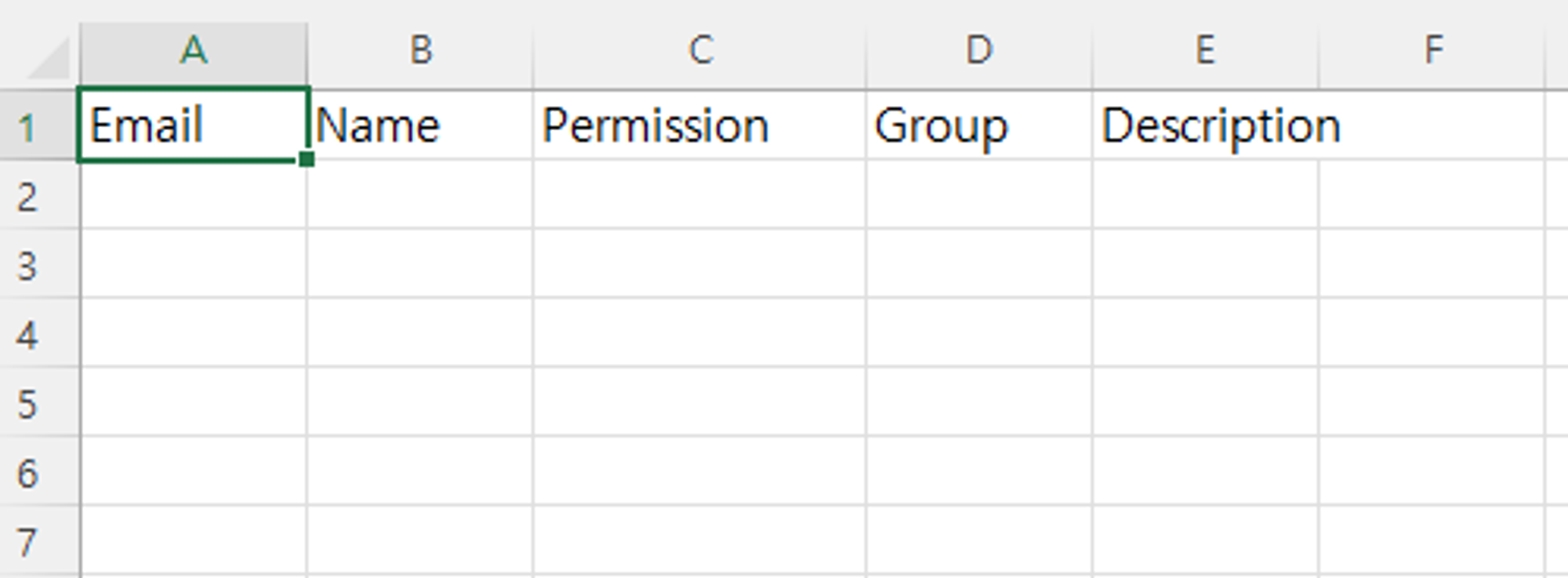This screenshot has width=1568, height=578.
Task: Select entire row 3
Action: point(28,265)
